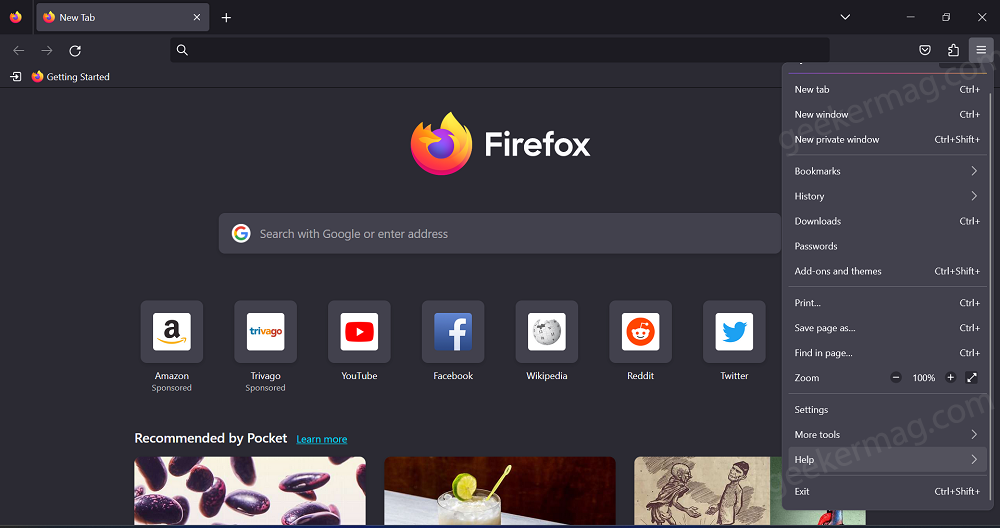1000x528 pixels.
Task: Choose Find in page… option
Action: [x=887, y=352]
